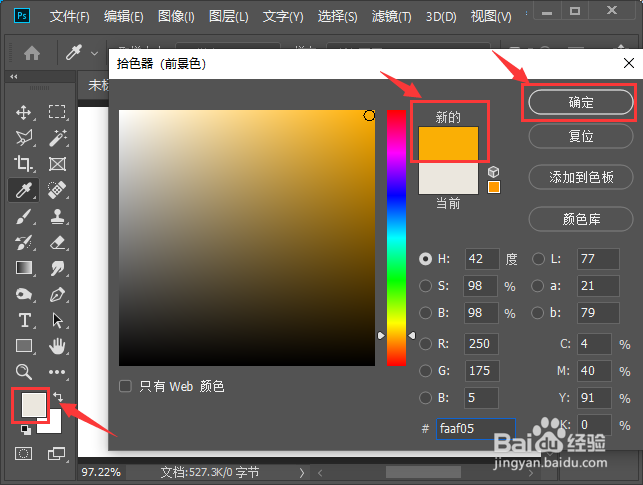643x485 pixels.
Task: Select the H hue radio button
Action: (425, 259)
